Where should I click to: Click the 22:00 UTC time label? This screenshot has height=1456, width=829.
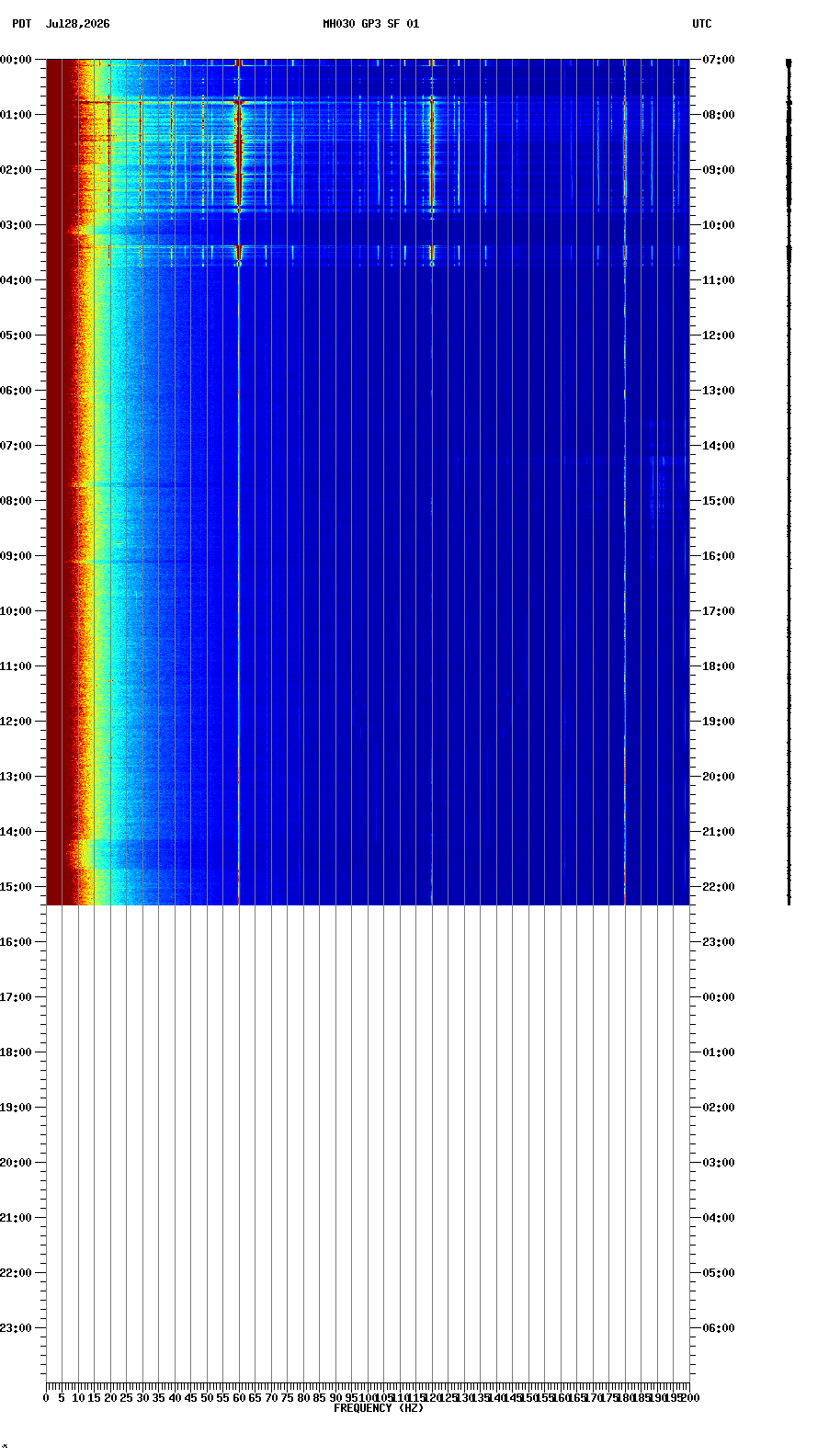[719, 887]
